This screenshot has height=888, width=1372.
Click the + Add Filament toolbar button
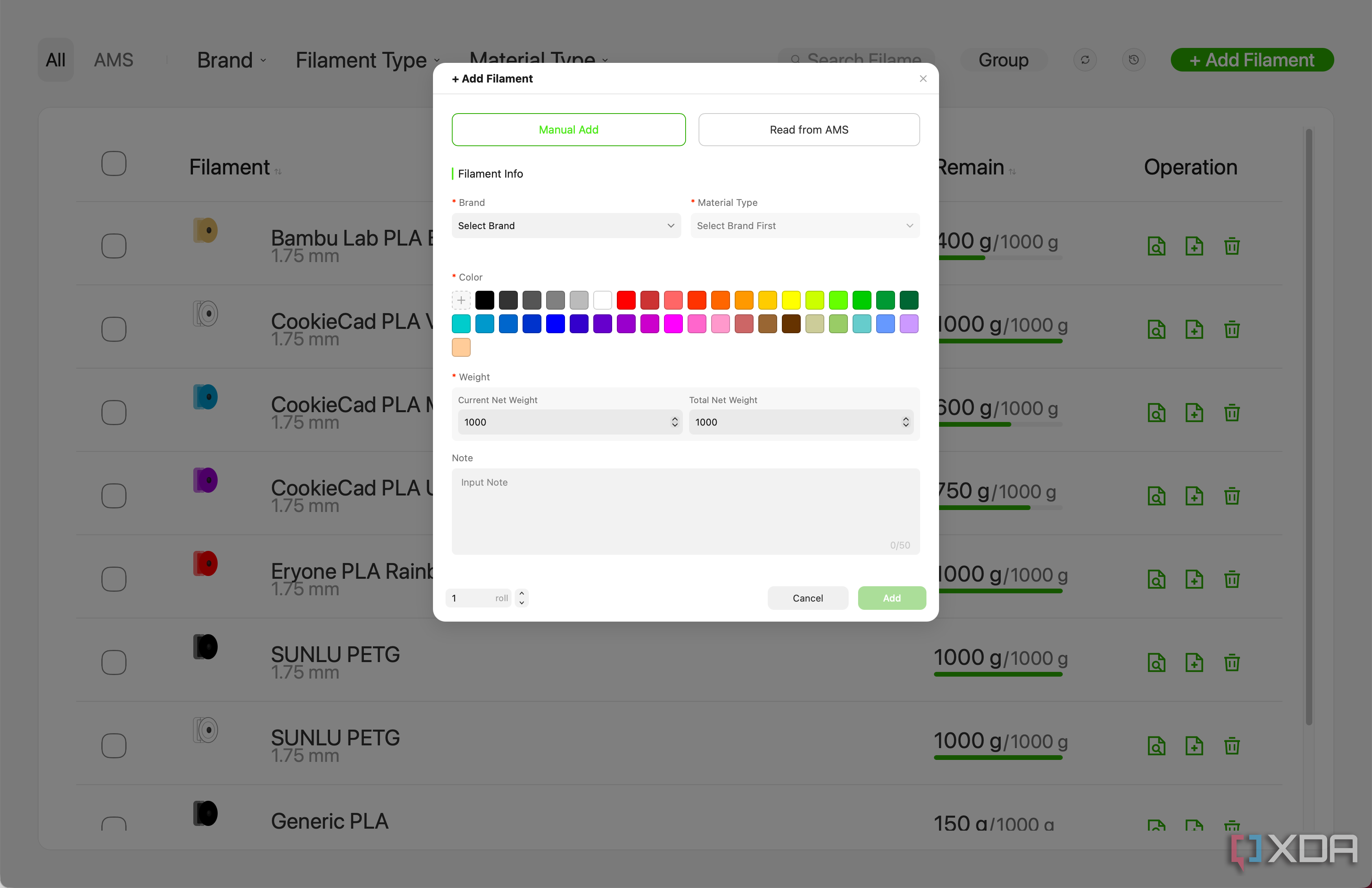pyautogui.click(x=1252, y=60)
